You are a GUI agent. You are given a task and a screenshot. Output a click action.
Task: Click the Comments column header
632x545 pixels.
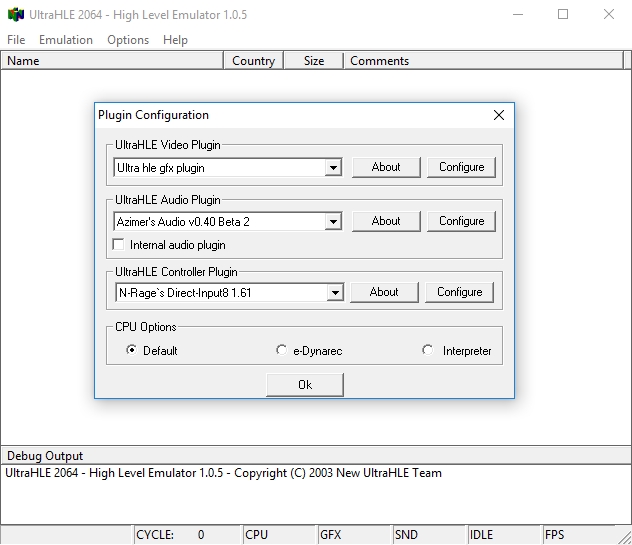click(483, 60)
